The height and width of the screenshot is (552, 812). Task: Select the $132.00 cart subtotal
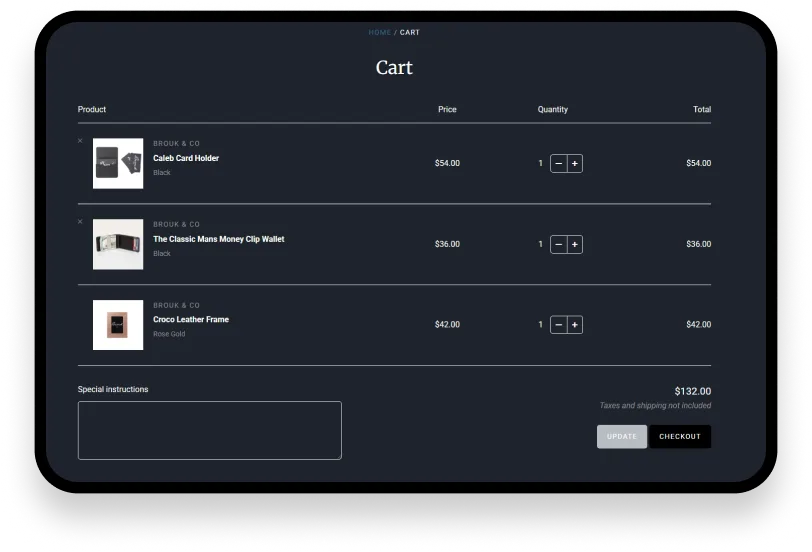pos(692,391)
